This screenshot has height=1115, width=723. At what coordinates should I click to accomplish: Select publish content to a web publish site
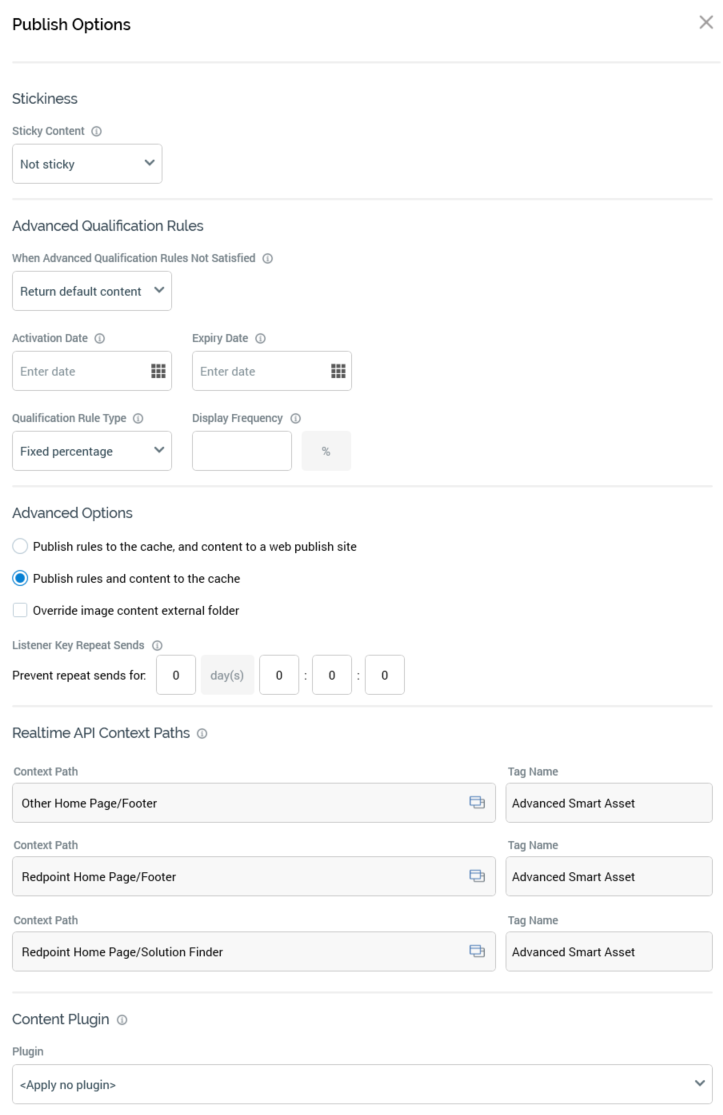(20, 547)
